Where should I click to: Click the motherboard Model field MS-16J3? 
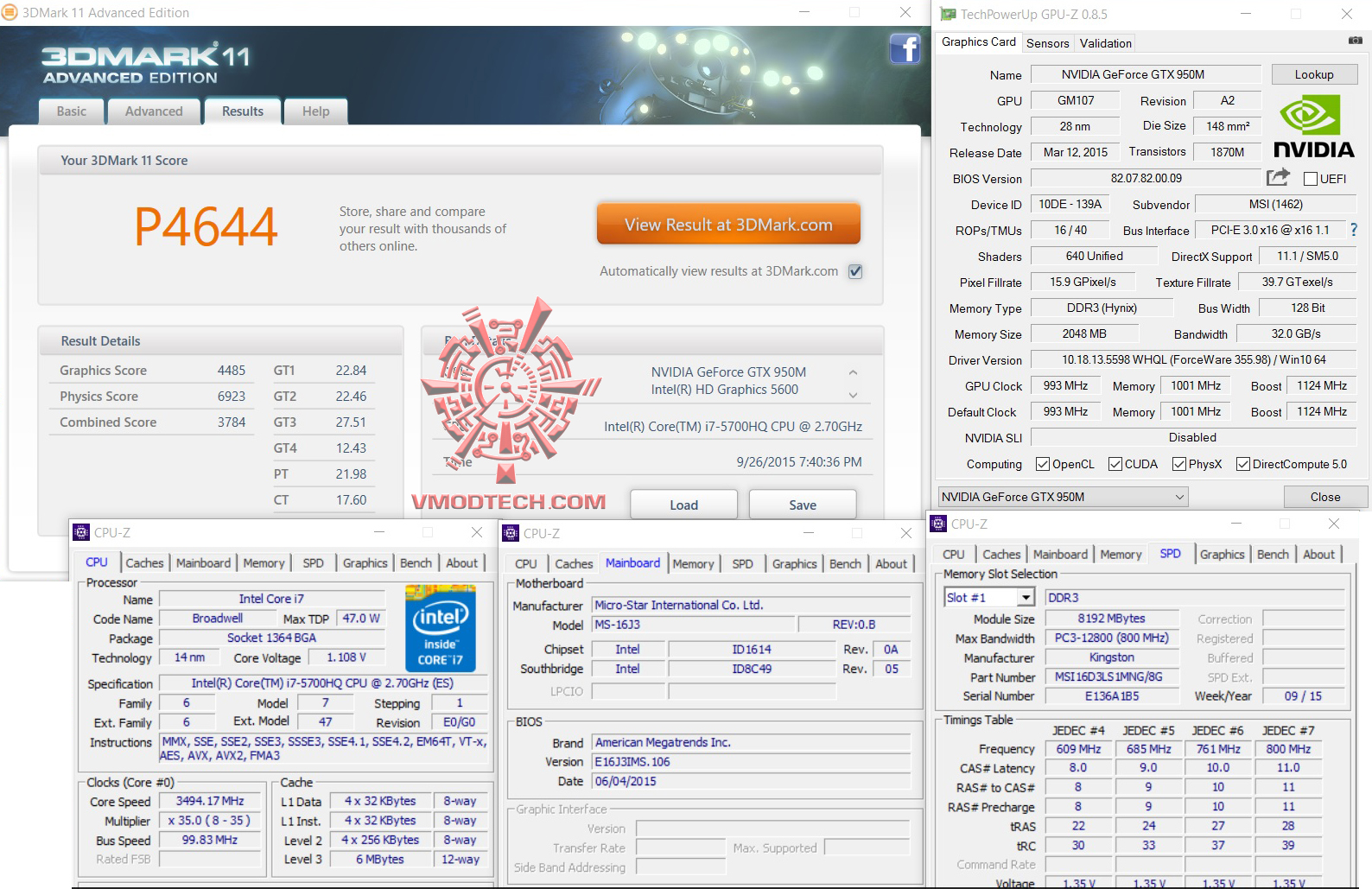click(x=693, y=625)
